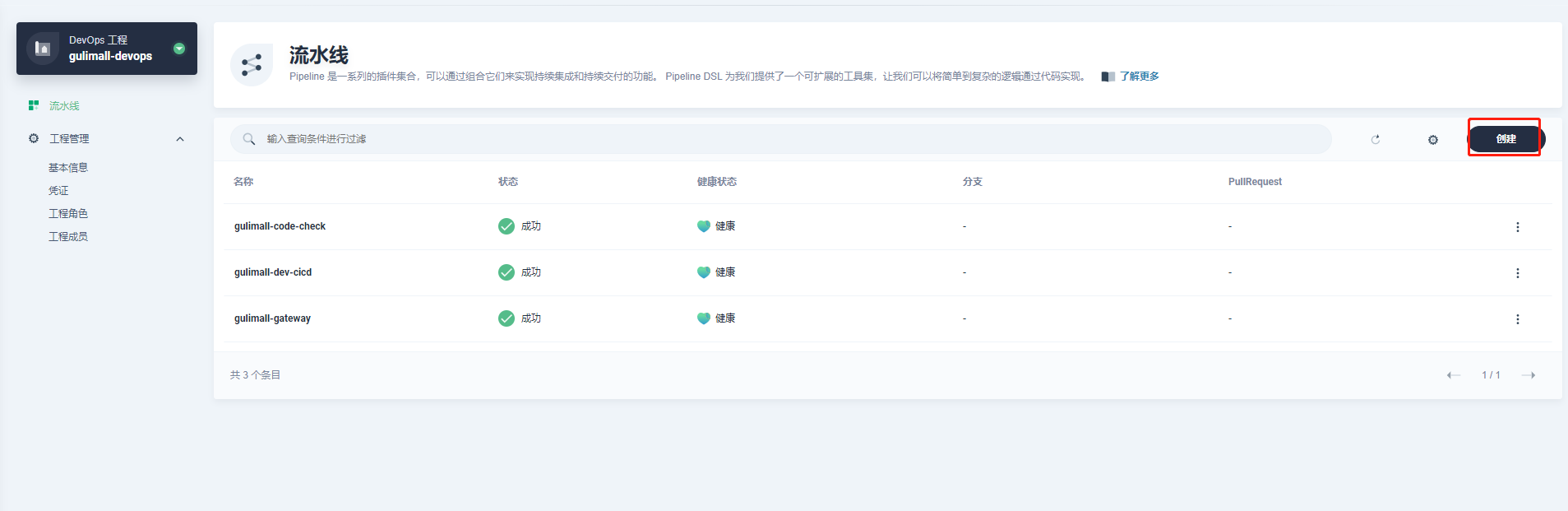Viewport: 1568px width, 511px height.
Task: Open the gulimall-gateway pipeline
Action: 272,318
